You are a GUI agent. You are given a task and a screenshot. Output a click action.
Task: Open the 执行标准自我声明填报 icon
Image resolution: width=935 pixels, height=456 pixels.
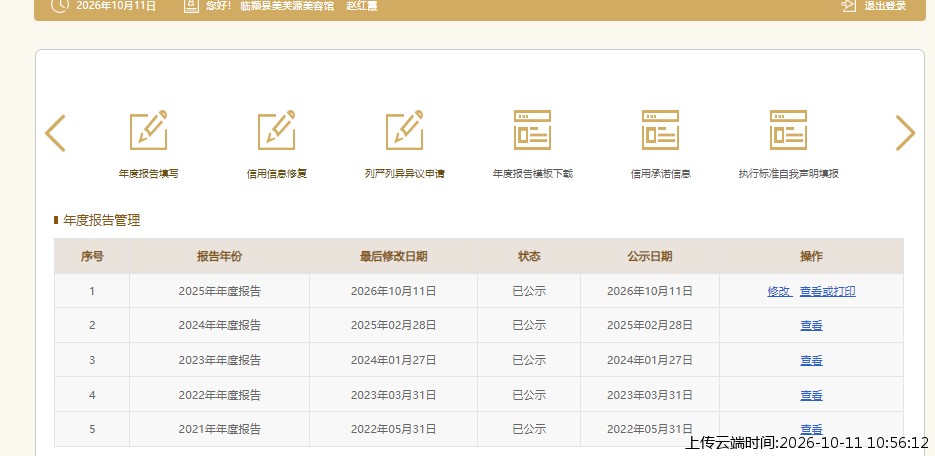(788, 130)
